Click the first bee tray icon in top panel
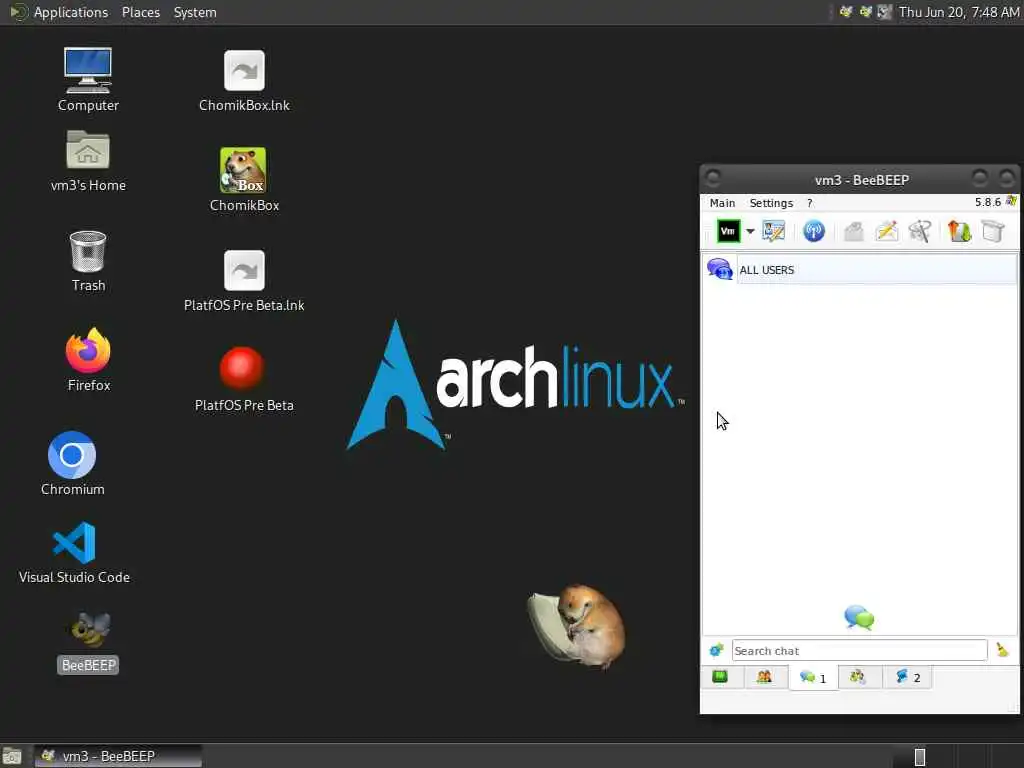Image resolution: width=1024 pixels, height=768 pixels. 846,12
